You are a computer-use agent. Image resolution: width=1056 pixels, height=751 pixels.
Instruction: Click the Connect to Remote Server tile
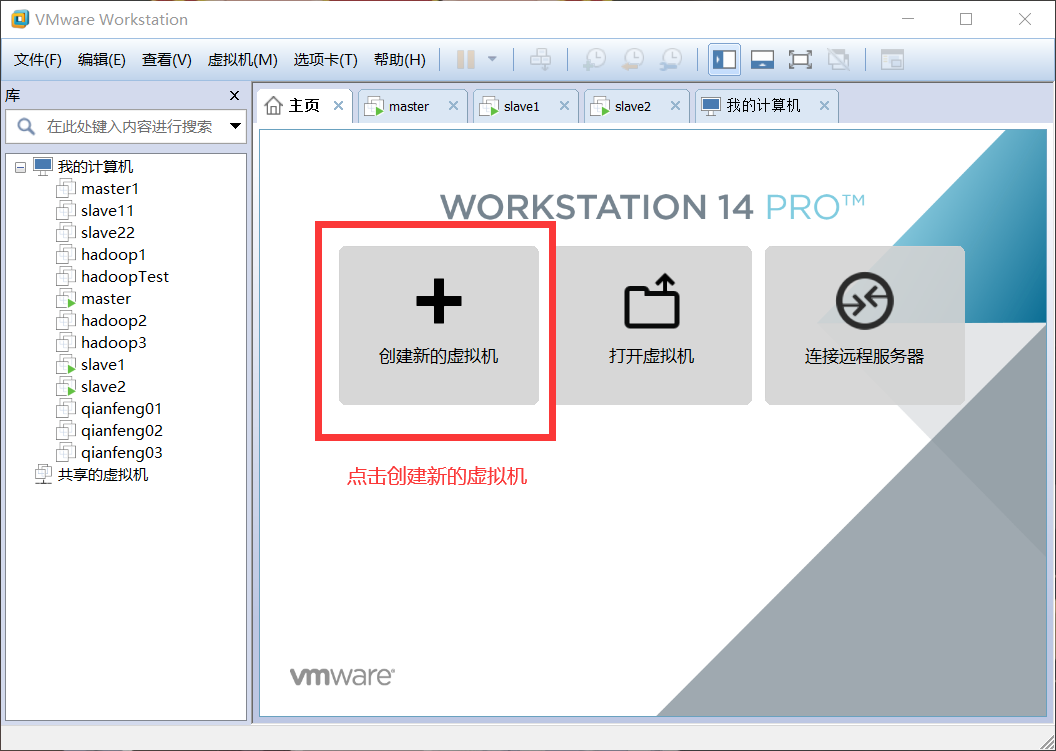865,325
